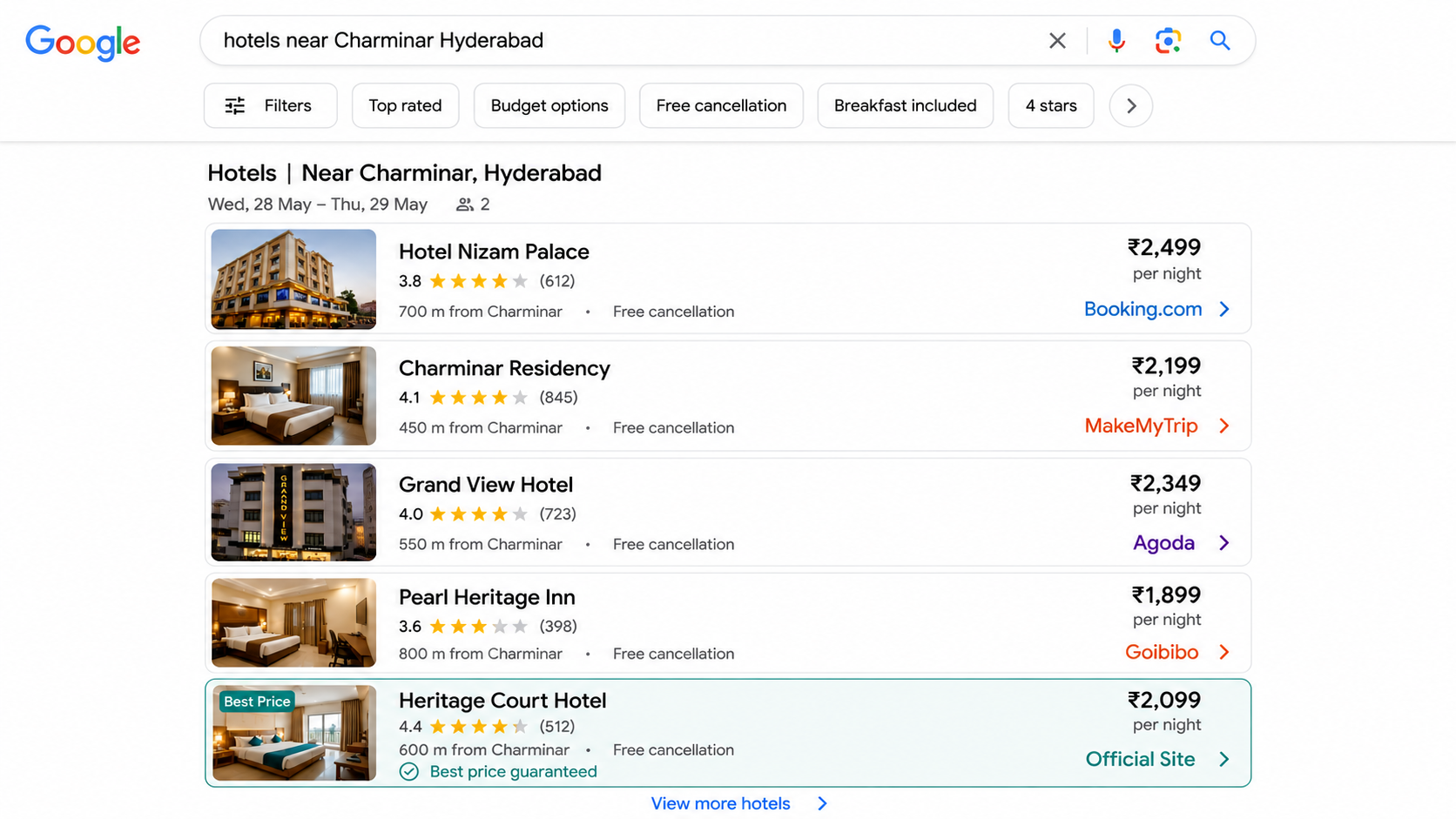
Task: Open the Pearl Heritage Inn room photo
Action: coord(293,622)
